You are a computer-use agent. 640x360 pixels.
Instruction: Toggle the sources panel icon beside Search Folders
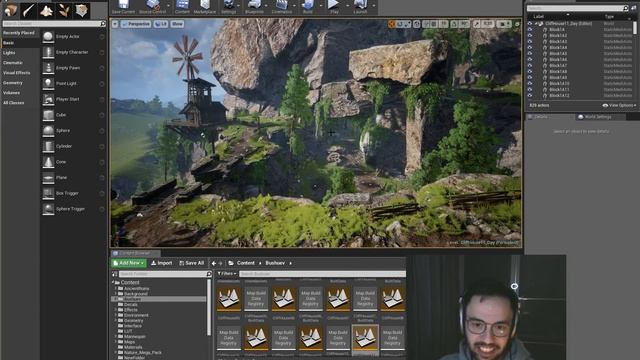click(115, 274)
